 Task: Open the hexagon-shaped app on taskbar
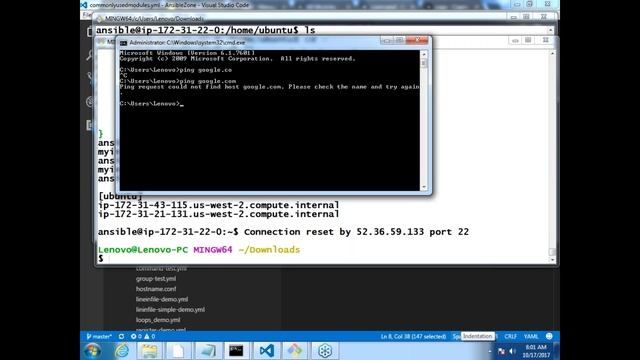tap(325, 351)
